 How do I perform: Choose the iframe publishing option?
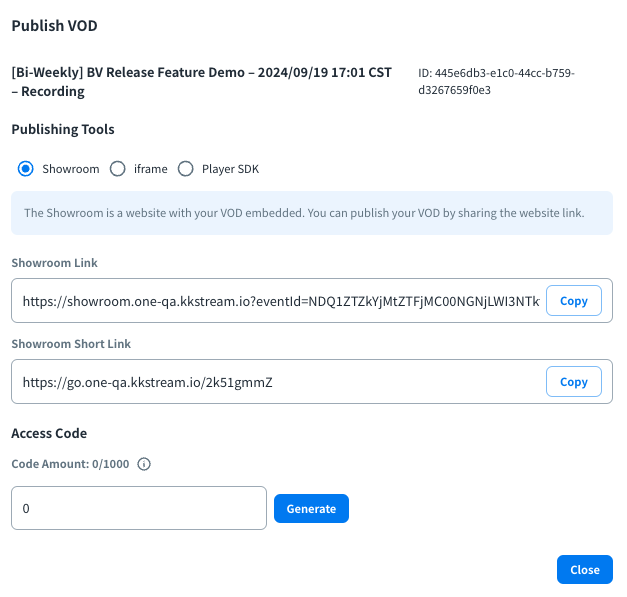click(117, 169)
